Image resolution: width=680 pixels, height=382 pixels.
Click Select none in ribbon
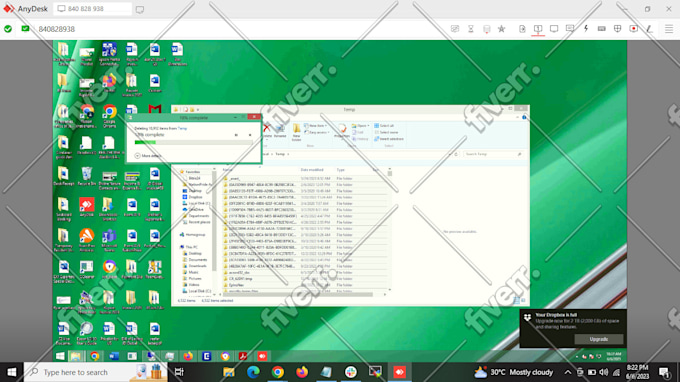(x=386, y=132)
